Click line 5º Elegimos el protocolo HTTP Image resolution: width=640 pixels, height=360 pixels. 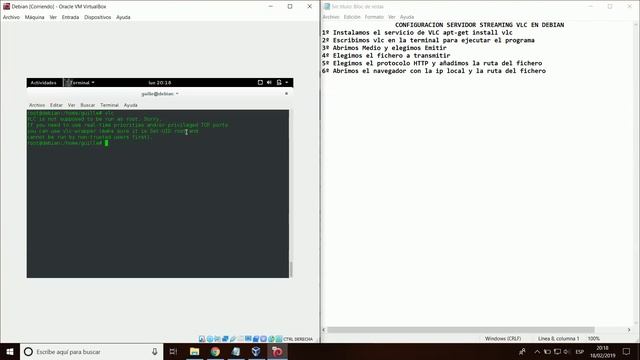[432, 63]
